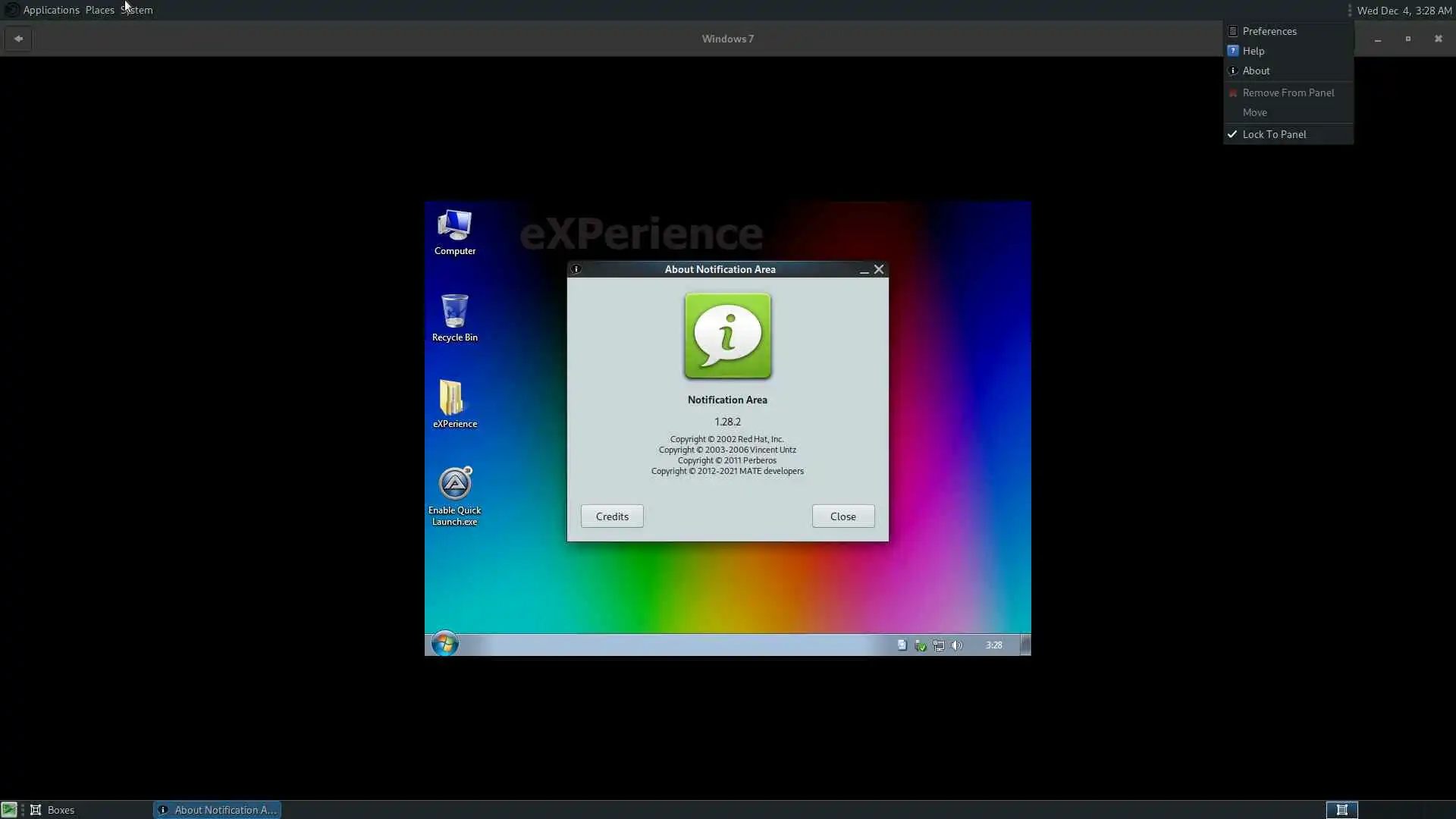1456x819 pixels.
Task: Select the Recycle Bin icon
Action: point(455,317)
